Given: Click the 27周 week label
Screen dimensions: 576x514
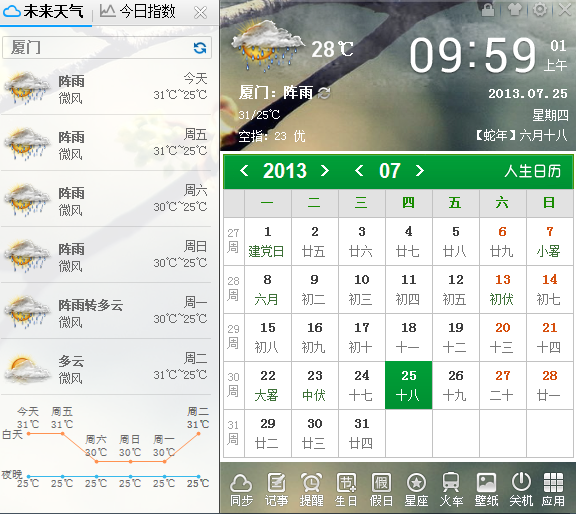Looking at the screenshot, I should click(x=234, y=241).
